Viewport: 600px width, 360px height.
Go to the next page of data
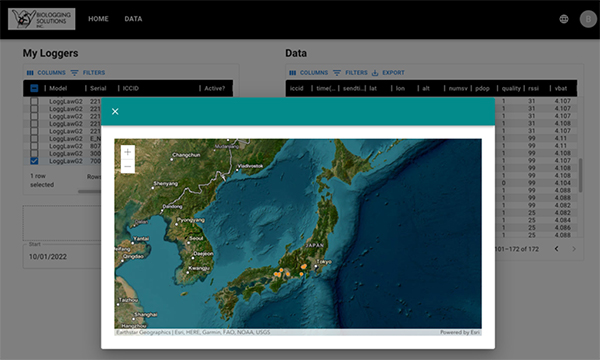pos(574,249)
